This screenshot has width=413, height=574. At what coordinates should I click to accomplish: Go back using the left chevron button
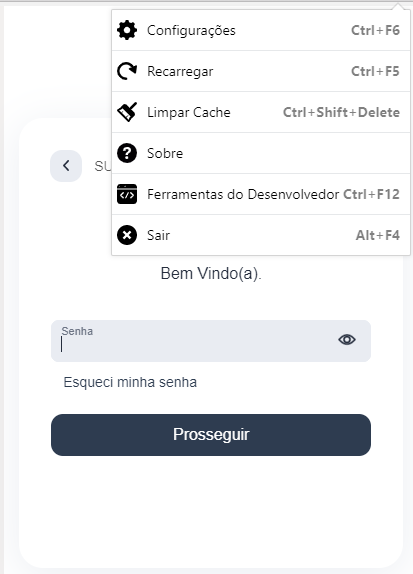pos(66,166)
